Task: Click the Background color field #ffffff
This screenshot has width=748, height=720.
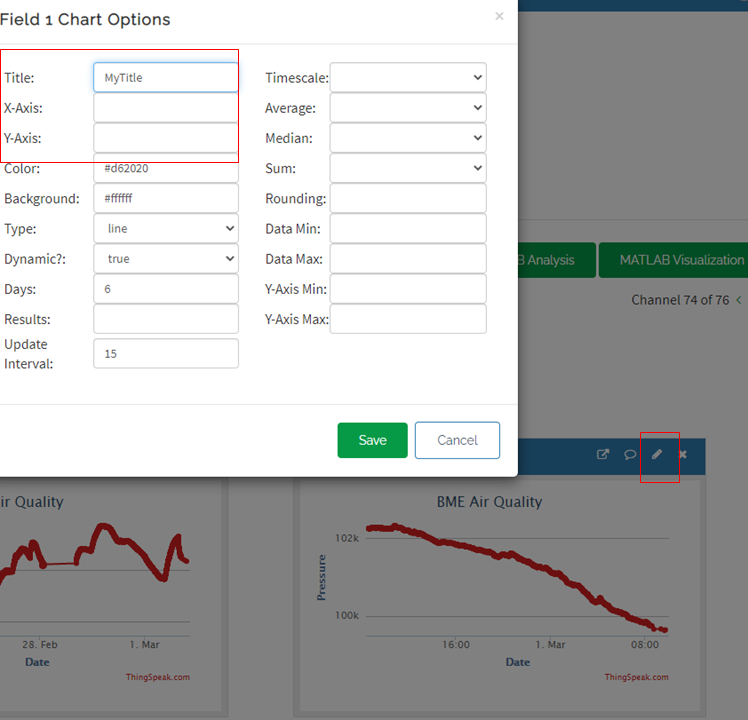Action: [x=166, y=199]
